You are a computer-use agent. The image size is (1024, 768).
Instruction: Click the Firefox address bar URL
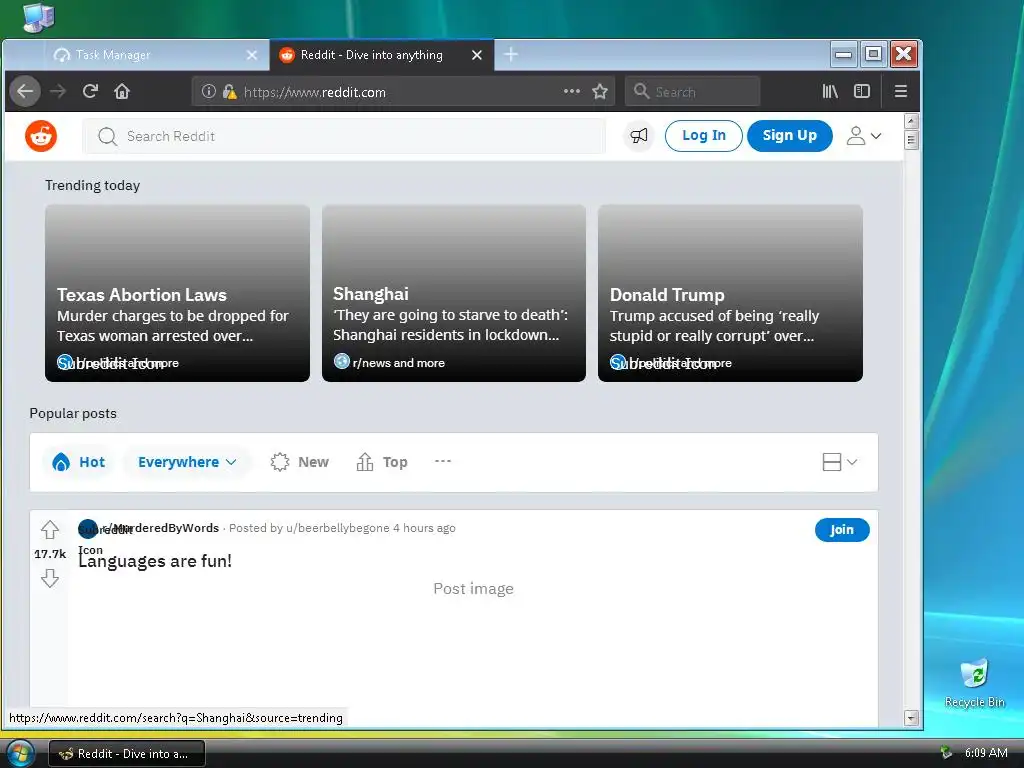(x=315, y=92)
